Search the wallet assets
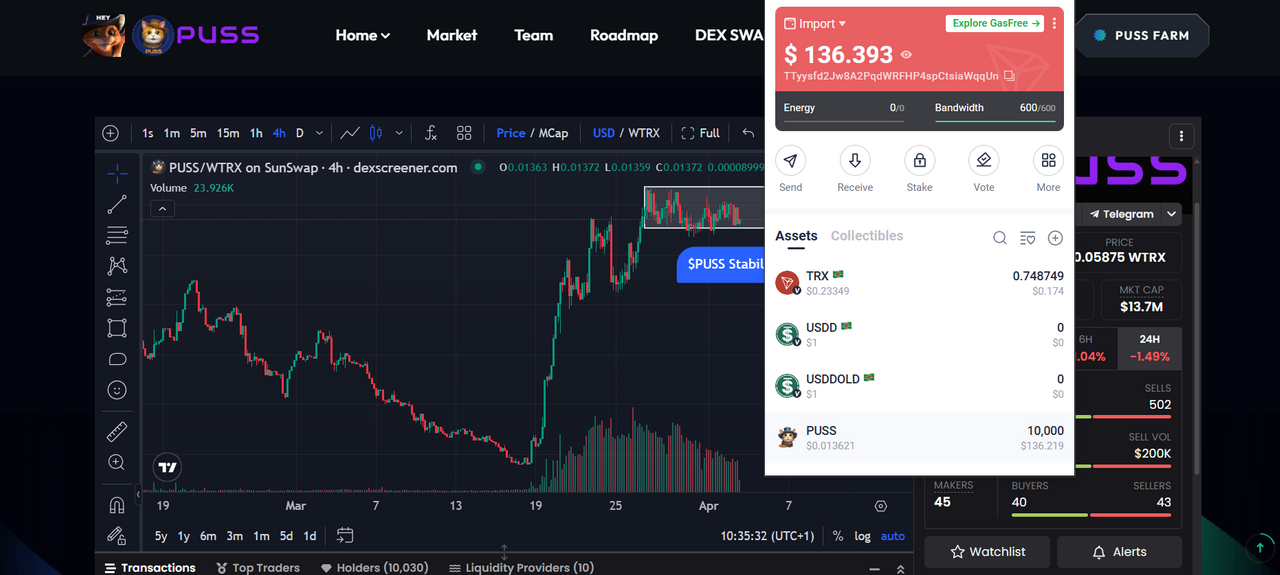Viewport: 1280px width, 575px height. click(x=1000, y=238)
